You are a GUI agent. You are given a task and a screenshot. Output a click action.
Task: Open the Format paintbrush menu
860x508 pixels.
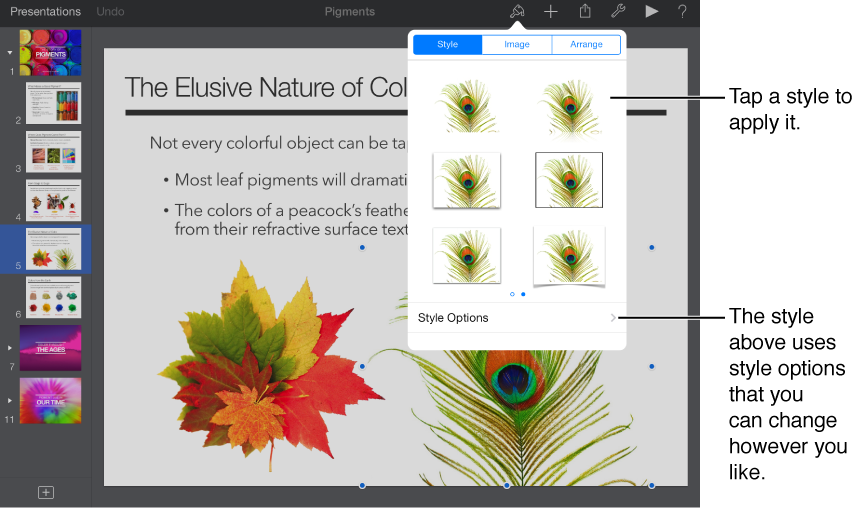[517, 11]
